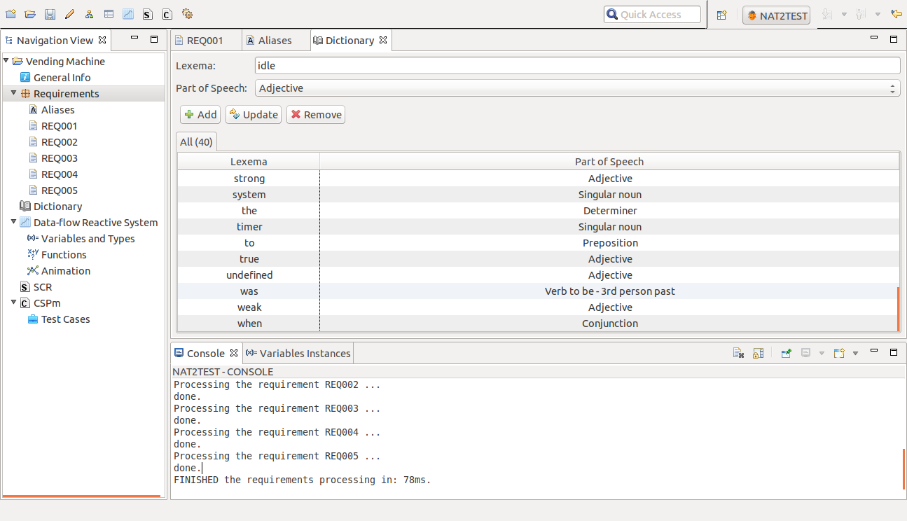This screenshot has width=907, height=521.
Task: Open Dictionary in the navigation tree
Action: coord(57,206)
